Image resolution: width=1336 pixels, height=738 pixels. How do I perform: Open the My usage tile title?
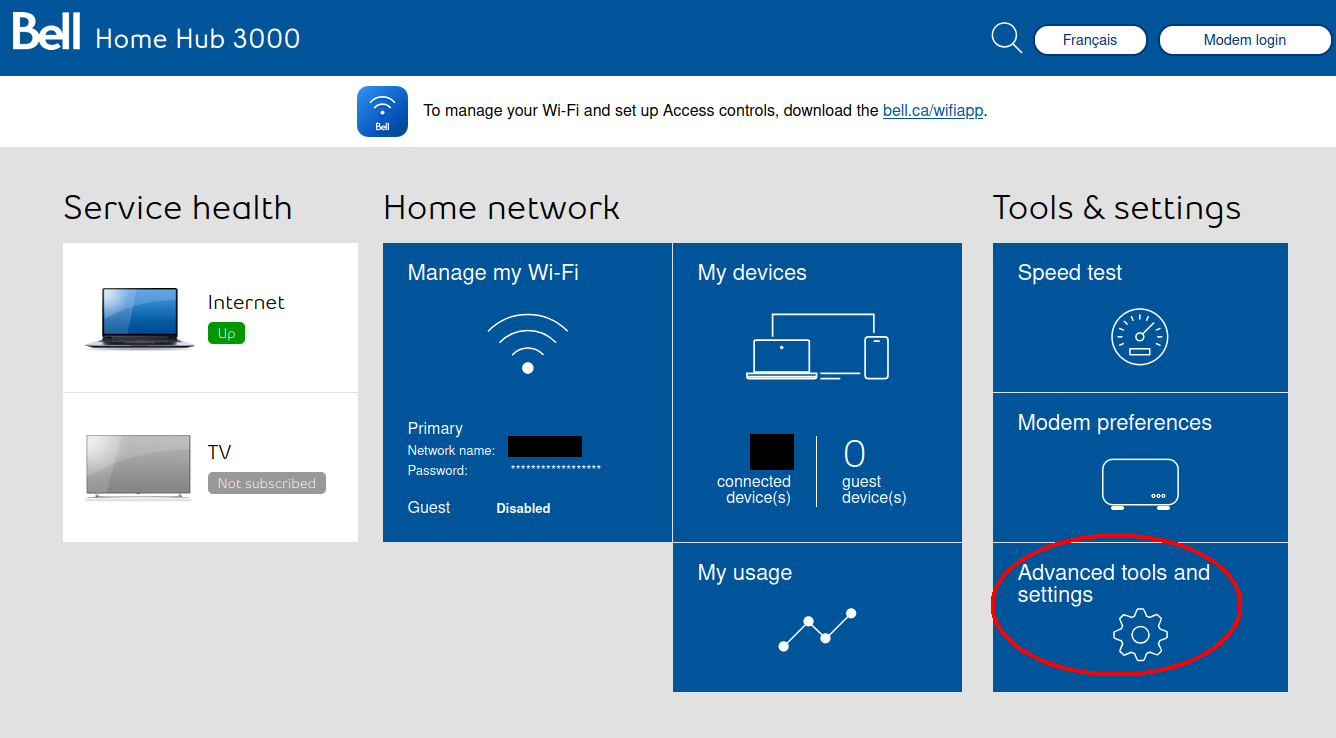(x=745, y=573)
